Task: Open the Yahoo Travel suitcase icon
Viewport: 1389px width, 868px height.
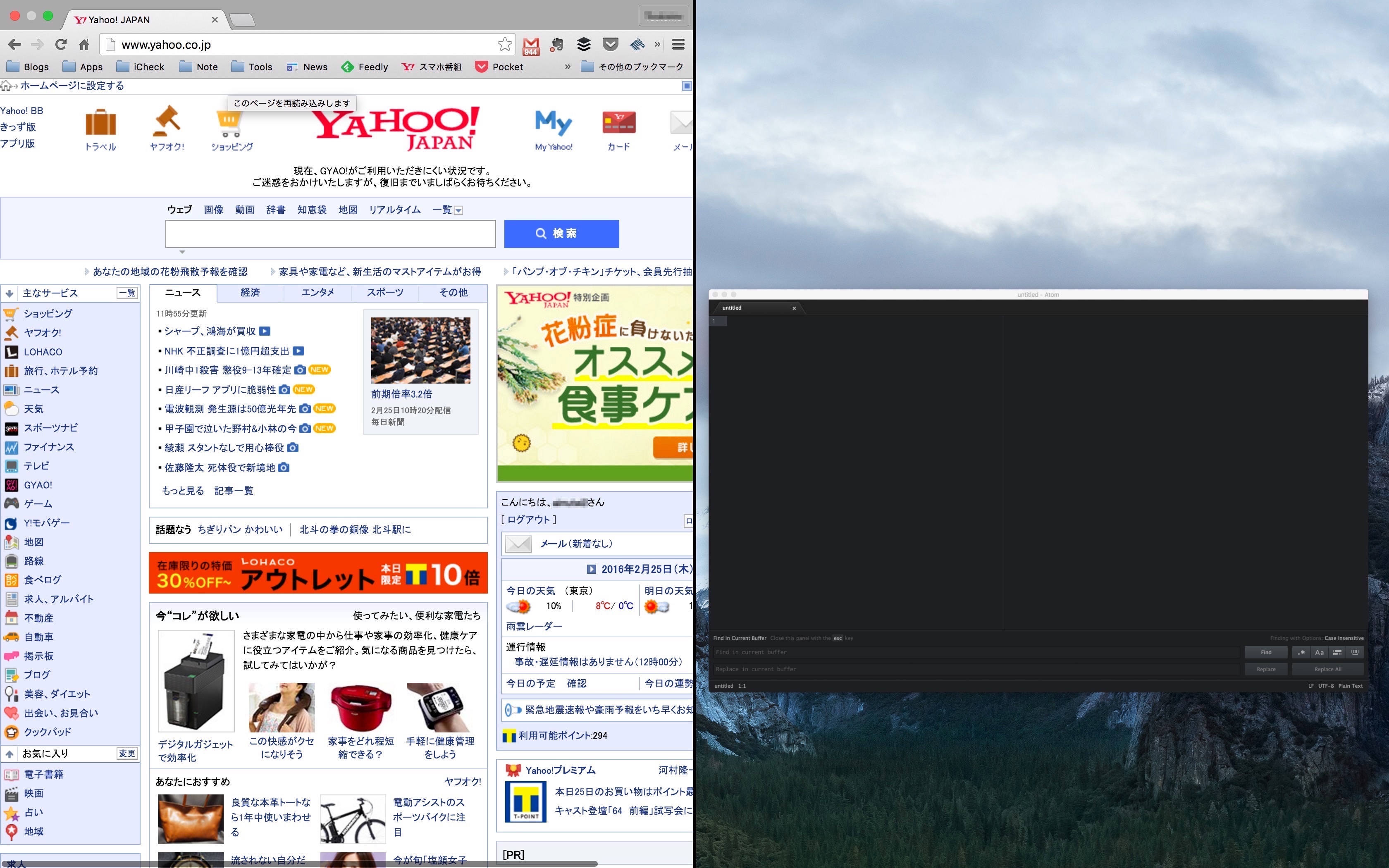Action: 100,122
